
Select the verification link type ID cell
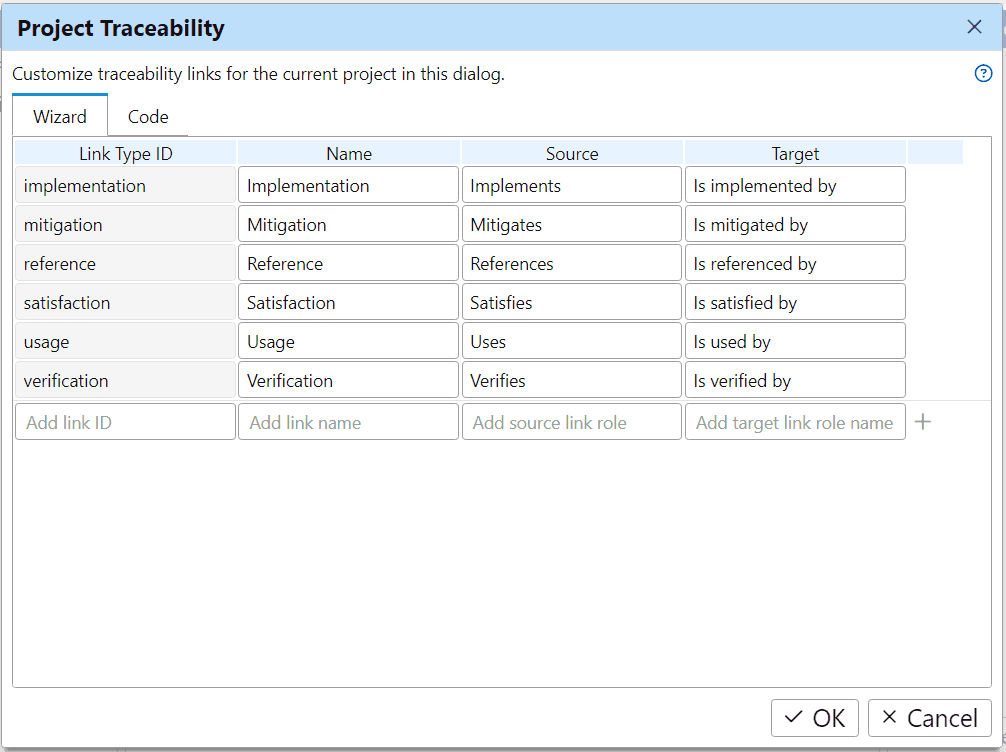125,380
